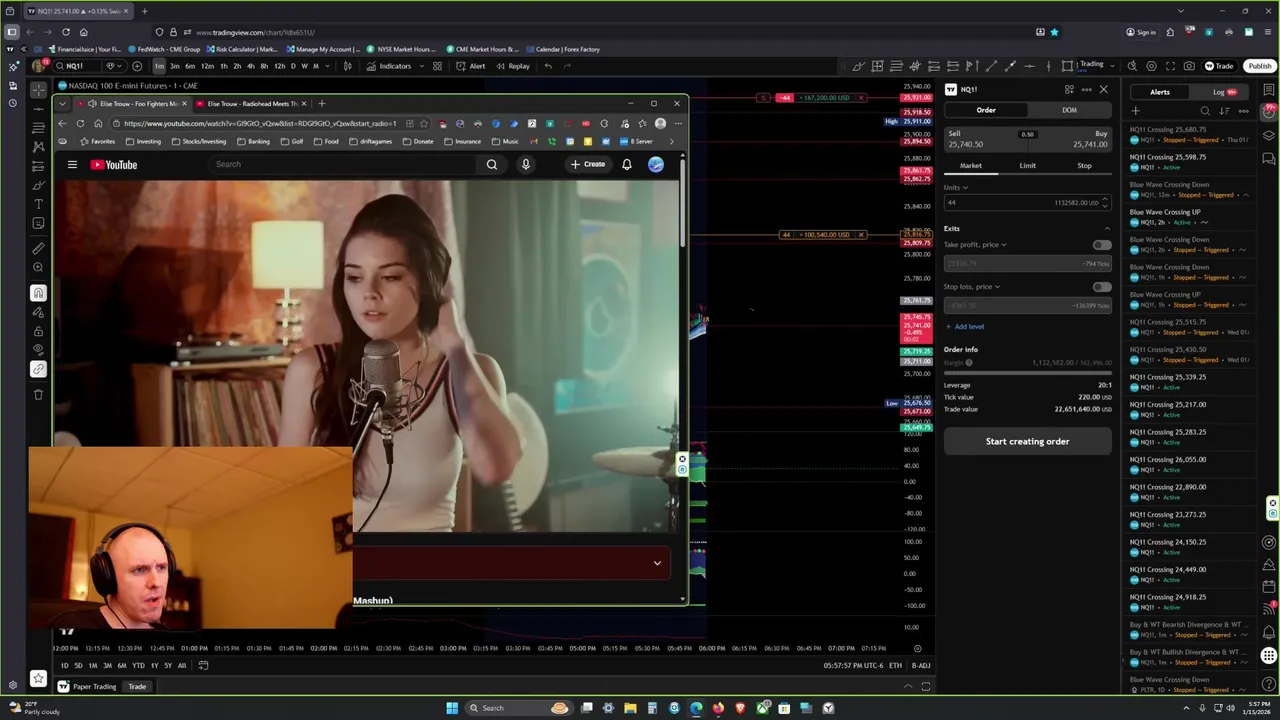Image resolution: width=1280 pixels, height=720 pixels.
Task: Click the YouTube search input field
Action: click(345, 165)
